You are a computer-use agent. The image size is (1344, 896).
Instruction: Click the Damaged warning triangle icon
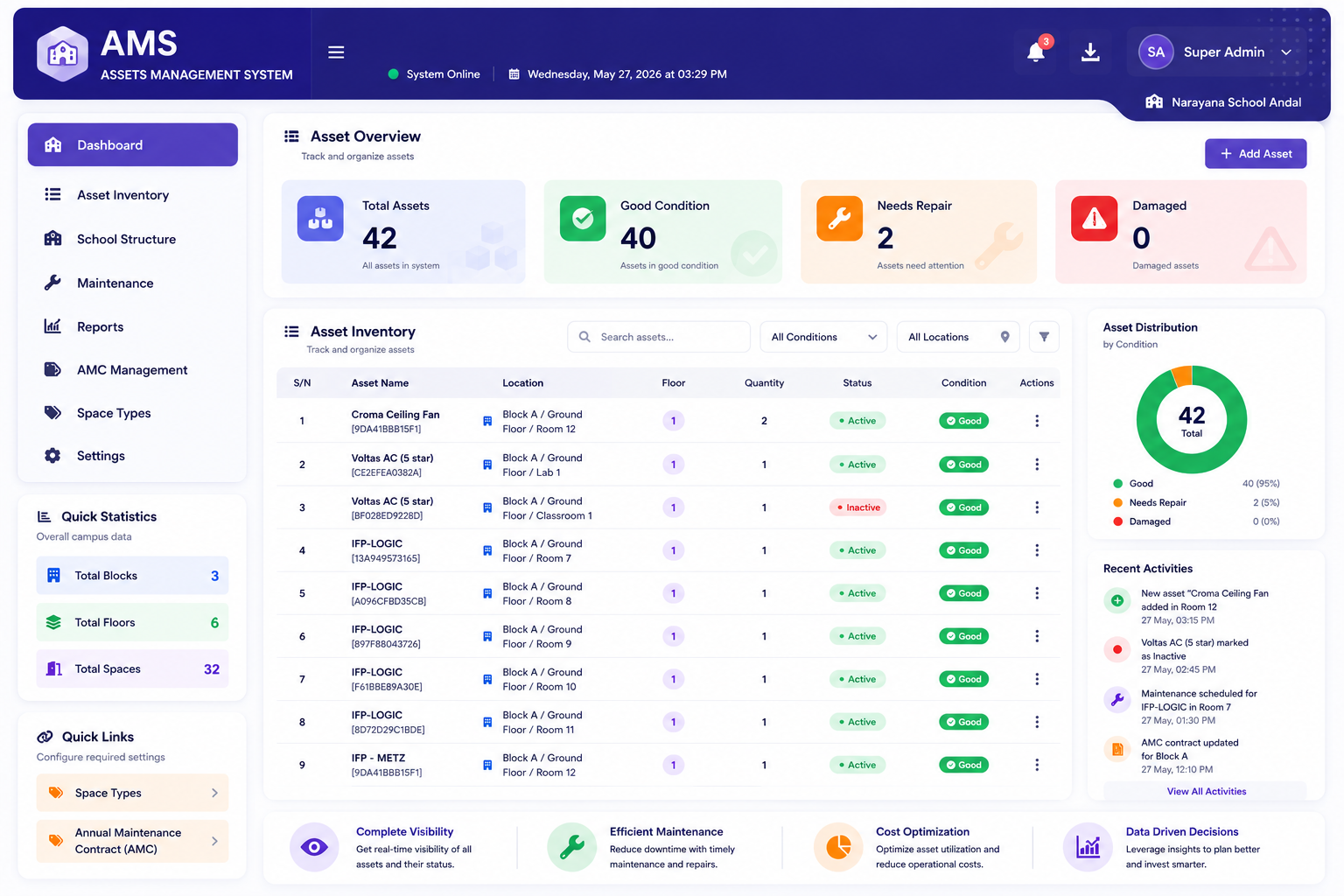[x=1094, y=218]
